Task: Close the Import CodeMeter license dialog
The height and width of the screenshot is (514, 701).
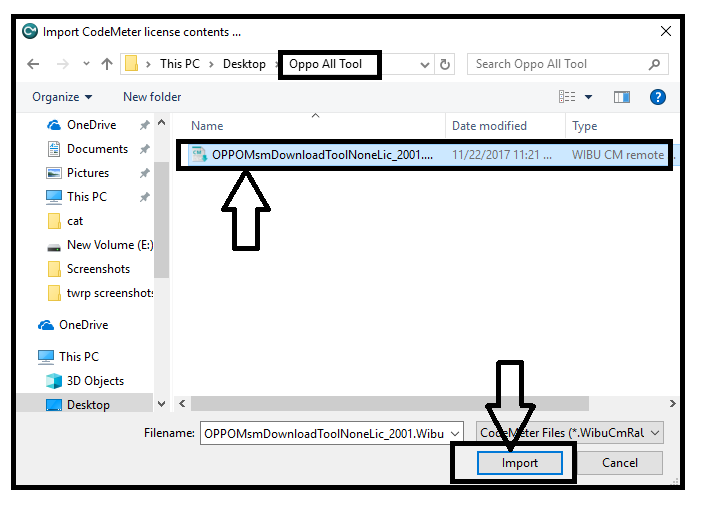Action: pyautogui.click(x=666, y=31)
